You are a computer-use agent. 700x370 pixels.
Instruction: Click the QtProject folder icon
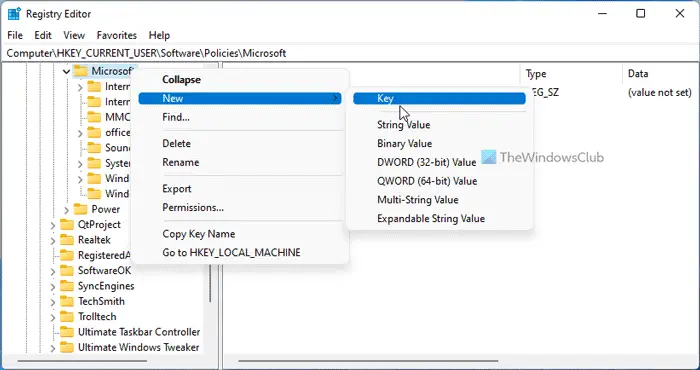point(67,224)
